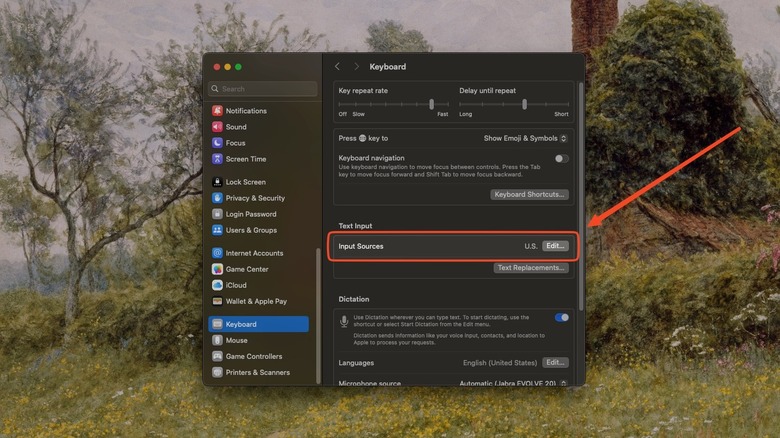Open the Keyboard Shortcuts button
Image resolution: width=780 pixels, height=438 pixels.
click(x=529, y=194)
